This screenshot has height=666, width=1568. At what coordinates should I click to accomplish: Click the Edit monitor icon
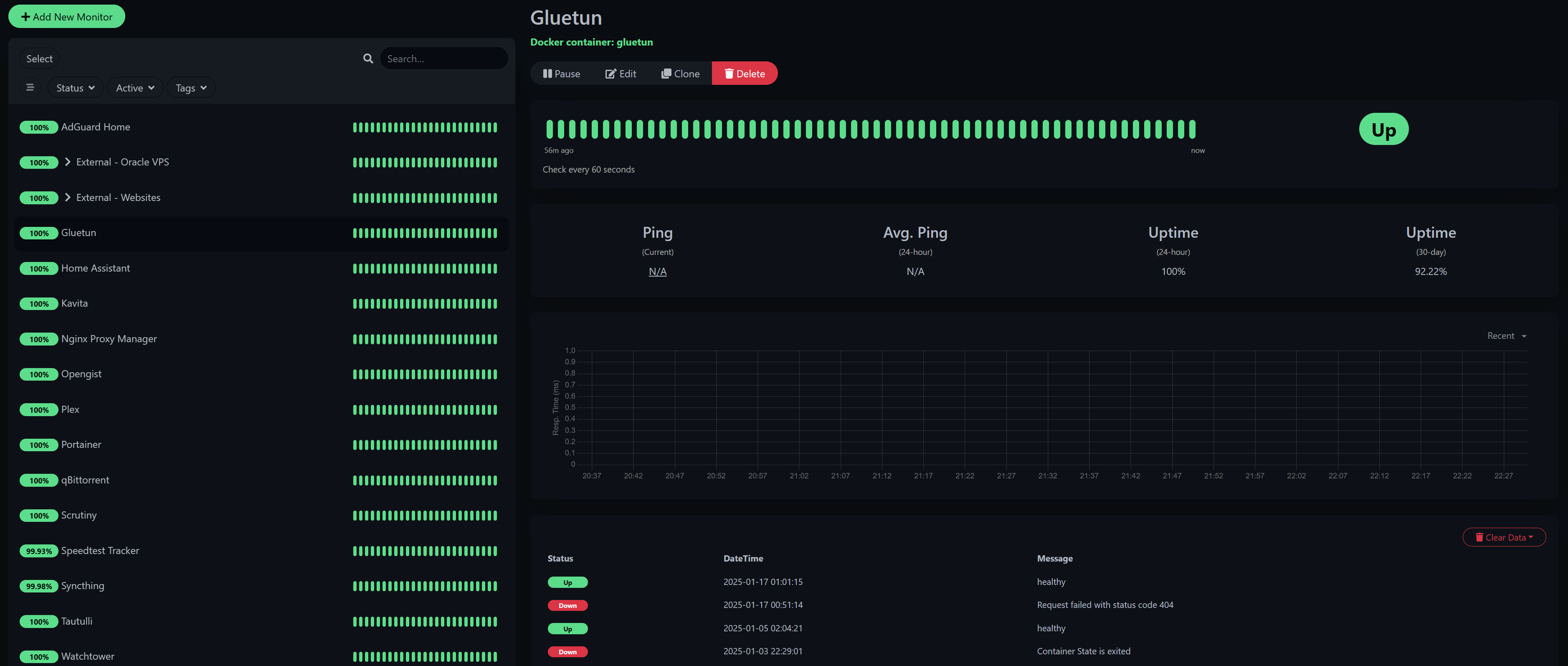pyautogui.click(x=620, y=73)
